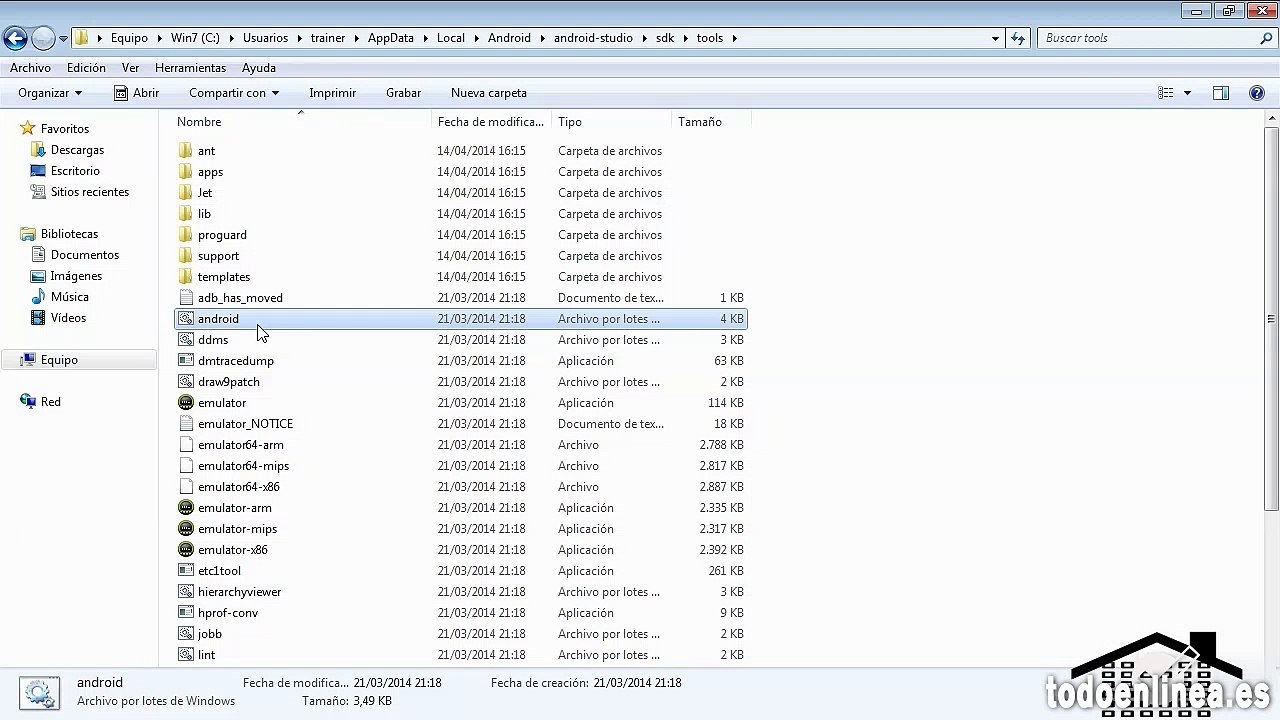Click the blue help question mark icon
This screenshot has height=720, width=1280.
tap(1257, 93)
